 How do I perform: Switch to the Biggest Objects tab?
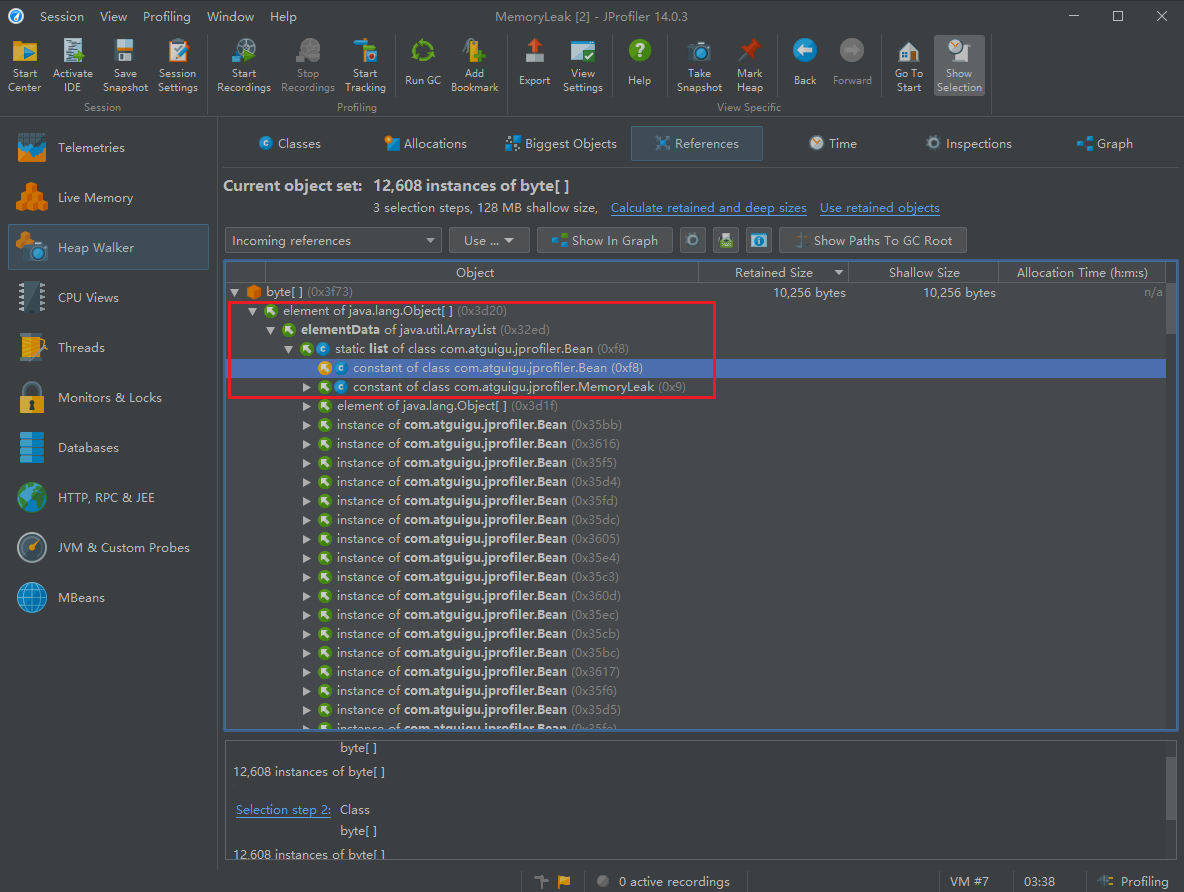click(561, 144)
